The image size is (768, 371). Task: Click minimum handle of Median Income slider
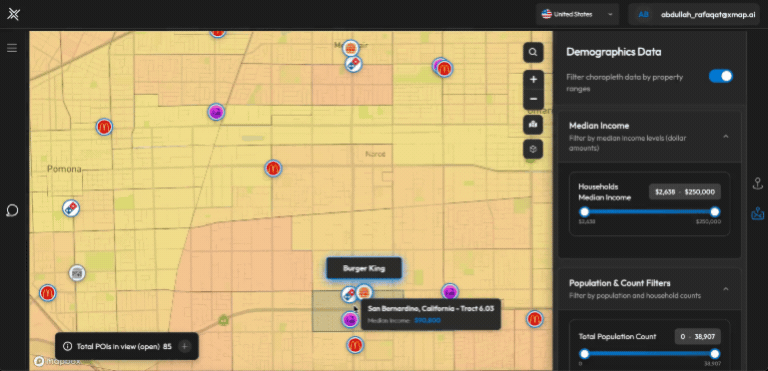point(584,212)
